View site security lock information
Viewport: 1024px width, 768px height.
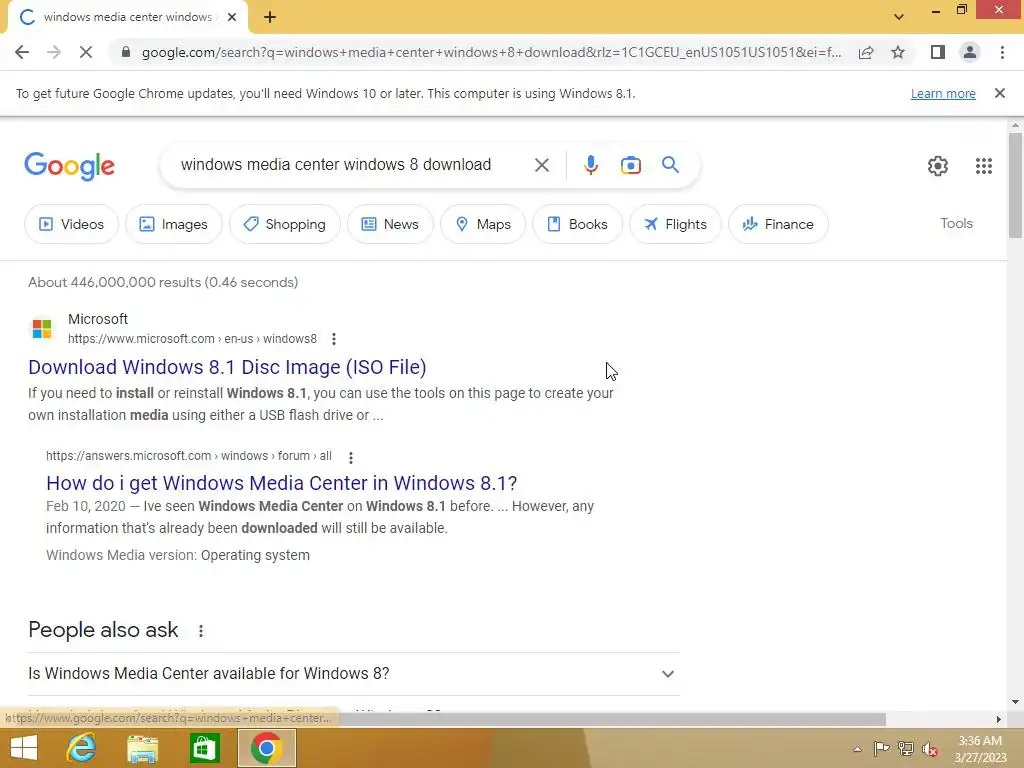pyautogui.click(x=125, y=52)
